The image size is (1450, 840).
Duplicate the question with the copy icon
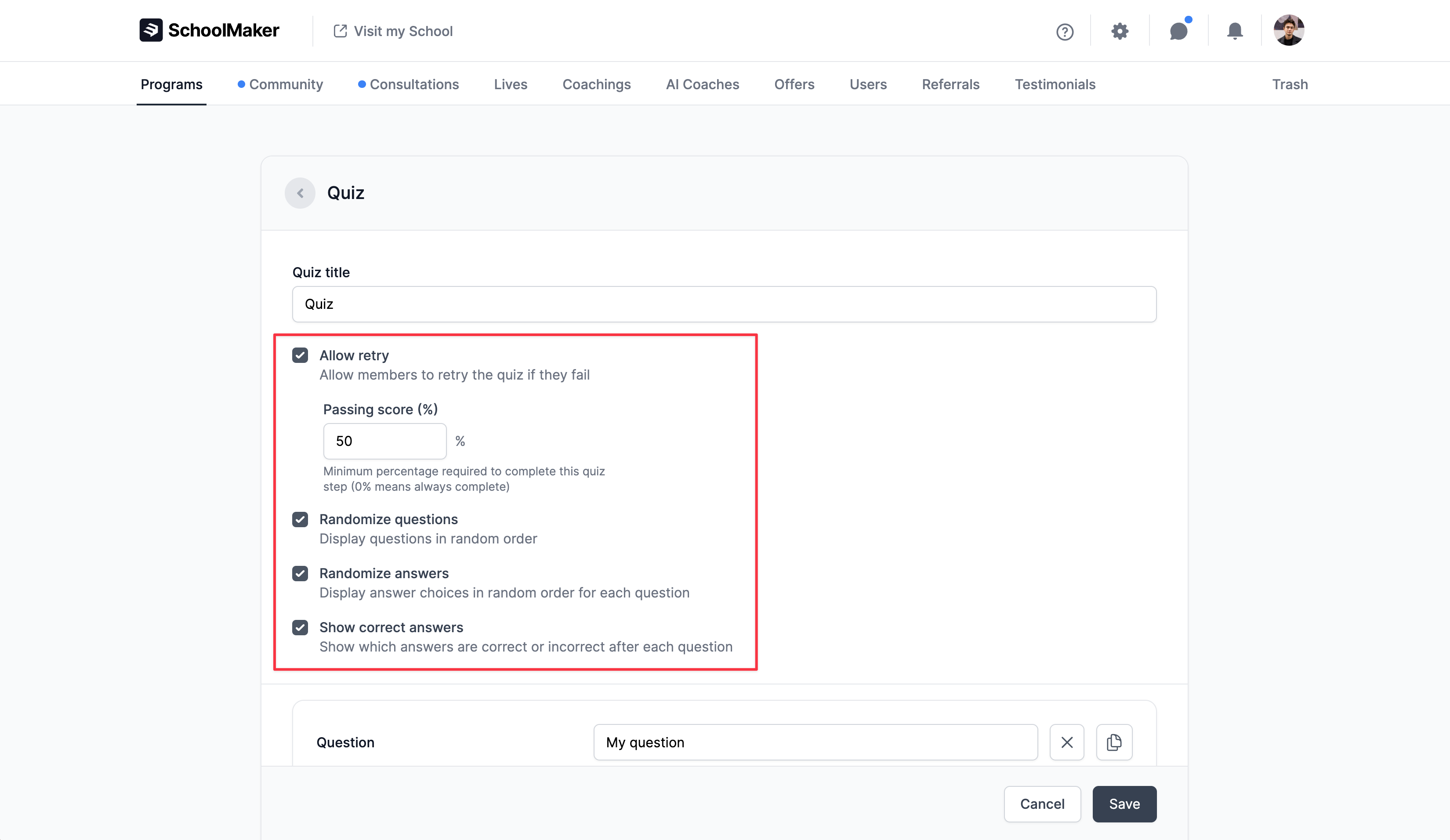(x=1114, y=742)
